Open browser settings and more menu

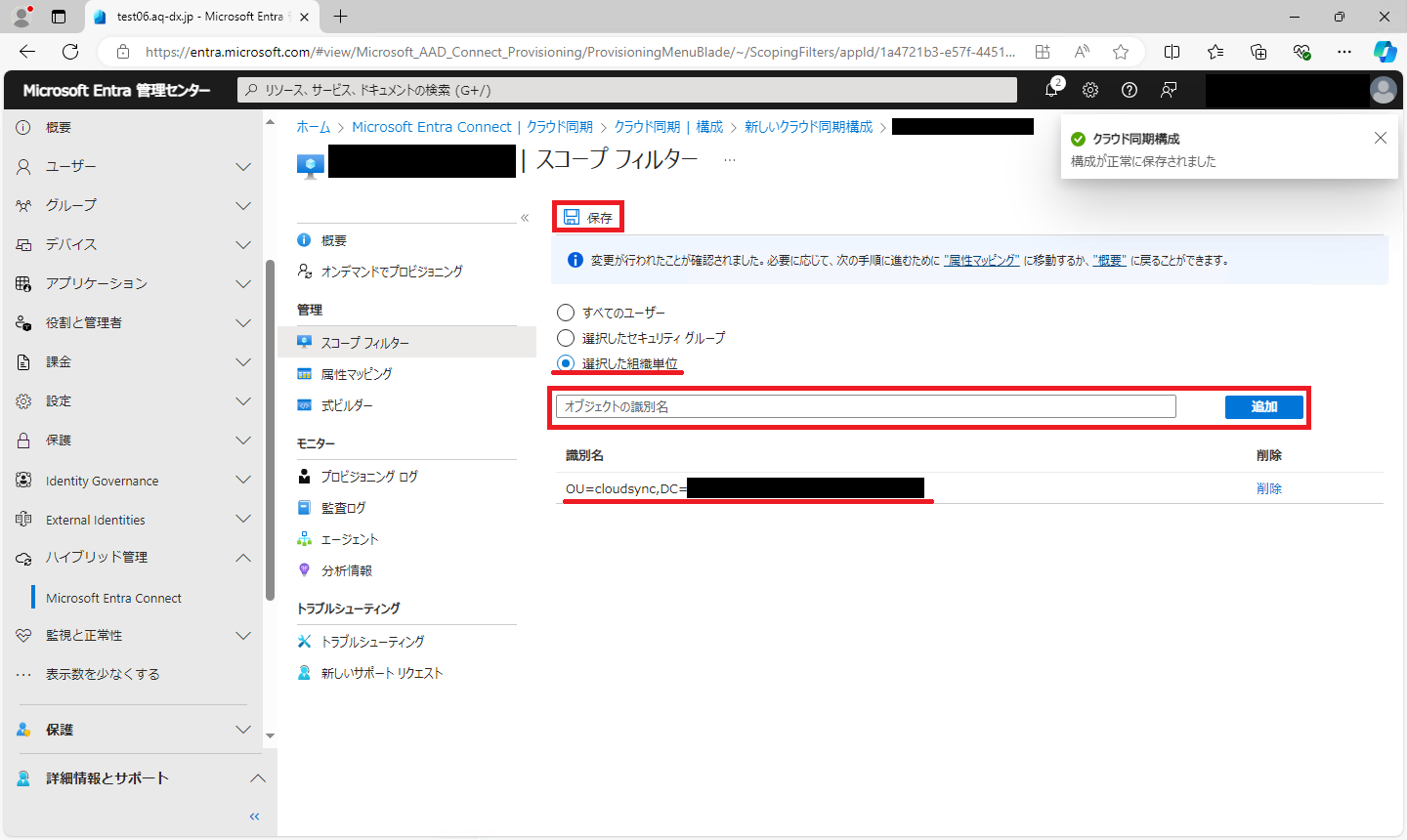click(x=1344, y=52)
